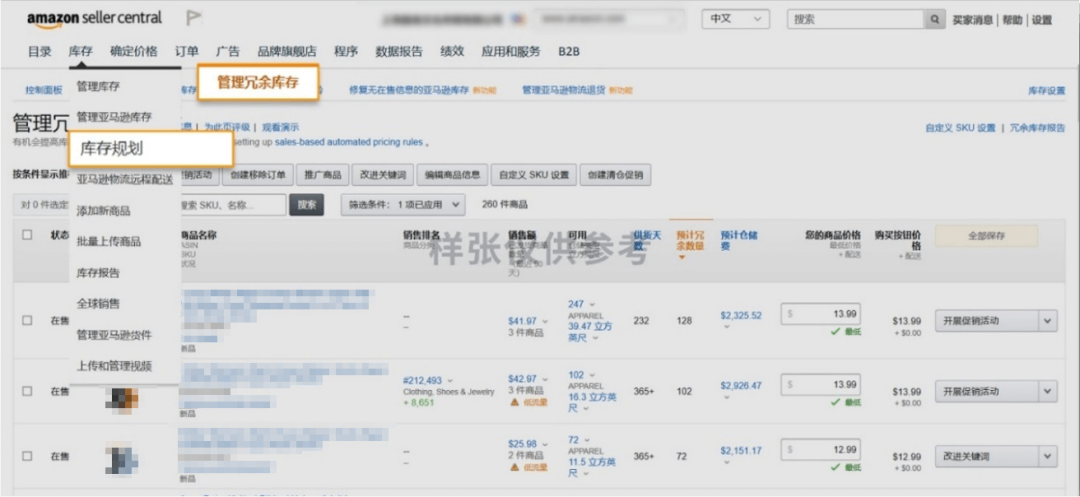Choose 管理库存 from the inventory menu
1080x497 pixels.
[98, 87]
